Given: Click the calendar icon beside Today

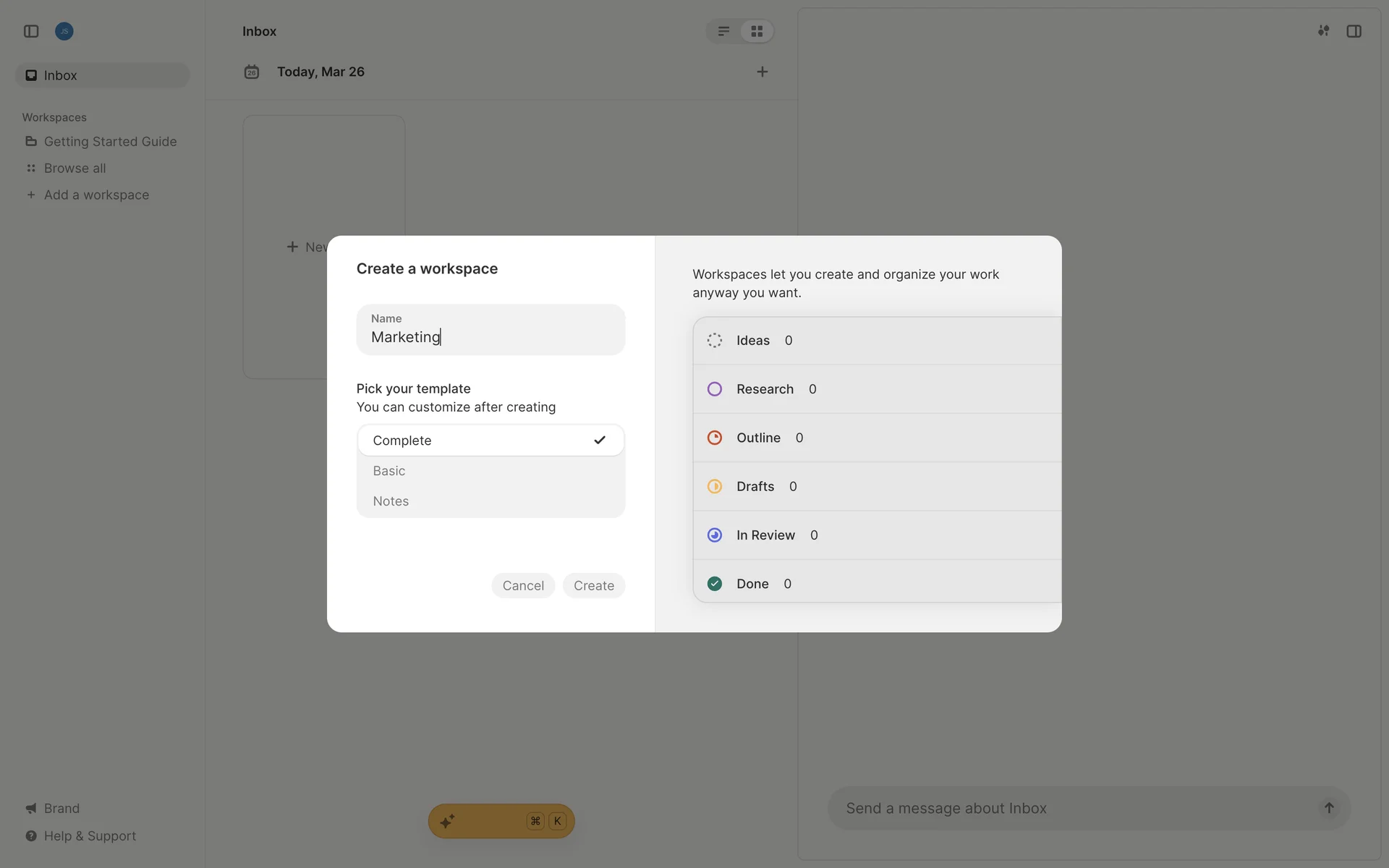Looking at the screenshot, I should point(252,72).
